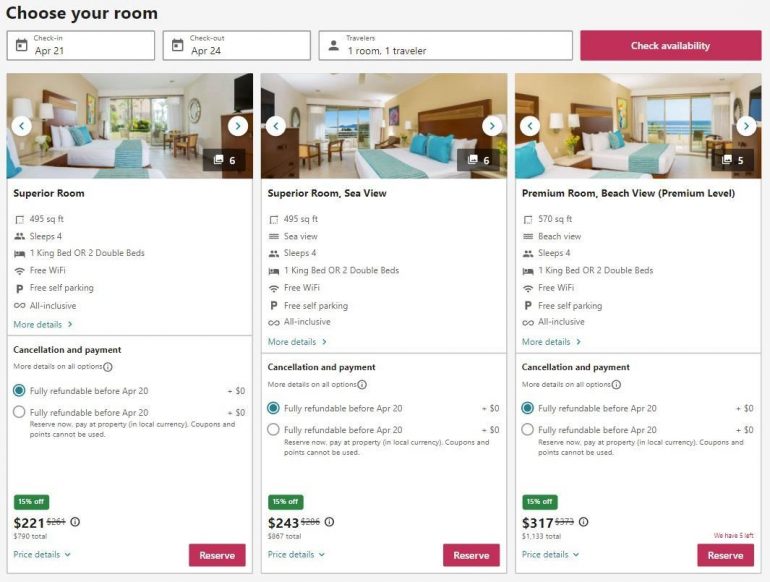Viewport: 770px width, 582px height.
Task: Click previous photo arrow on Superior Room, Sea View
Action: [276, 126]
